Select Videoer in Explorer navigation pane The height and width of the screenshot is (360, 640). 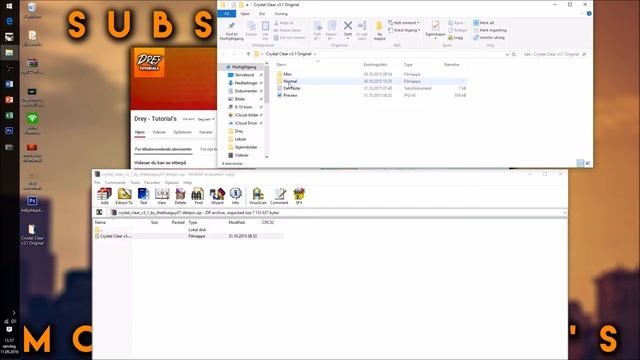pyautogui.click(x=241, y=155)
